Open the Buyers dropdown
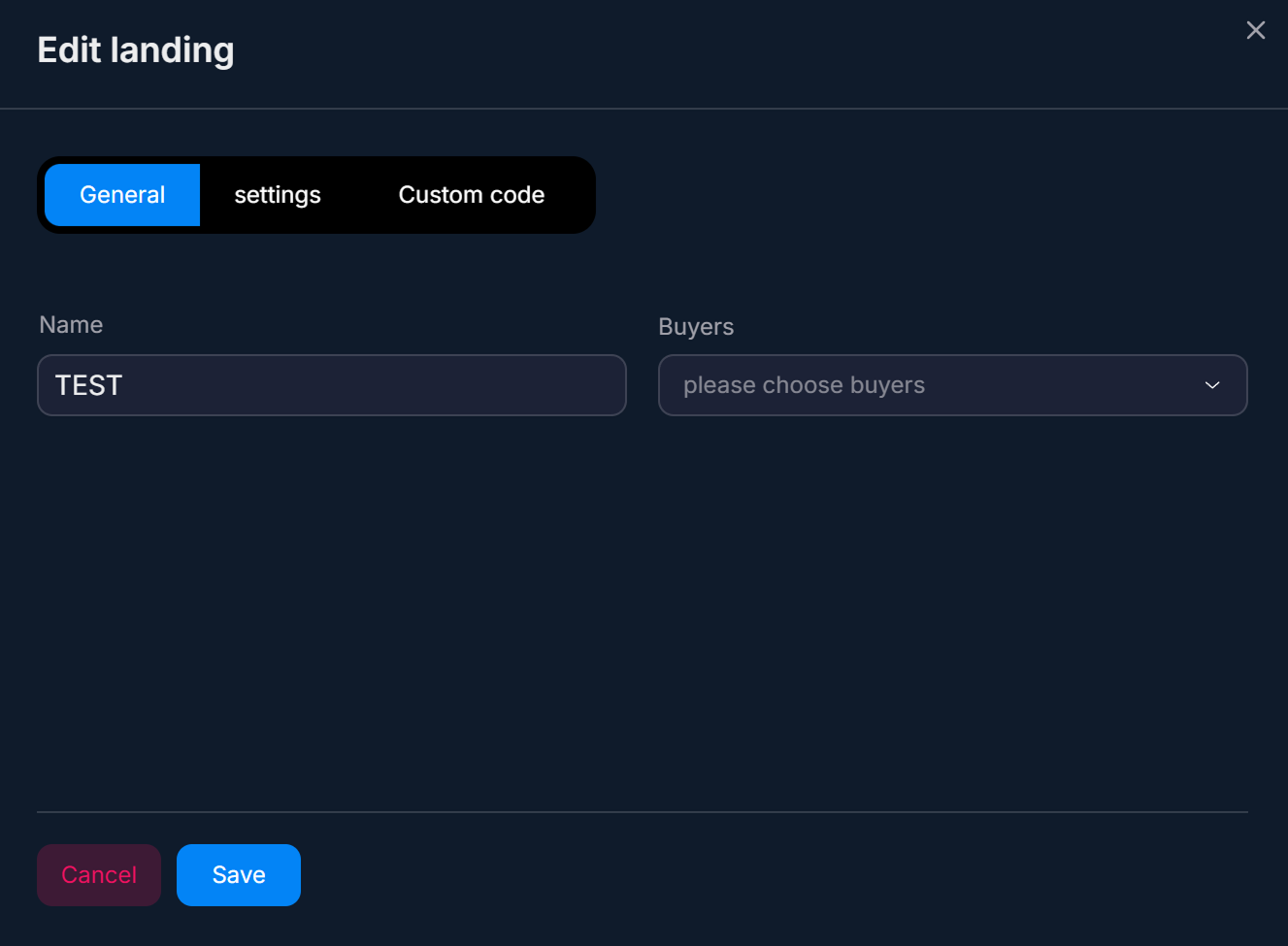Screen dimensions: 1288x946 pyautogui.click(x=953, y=385)
